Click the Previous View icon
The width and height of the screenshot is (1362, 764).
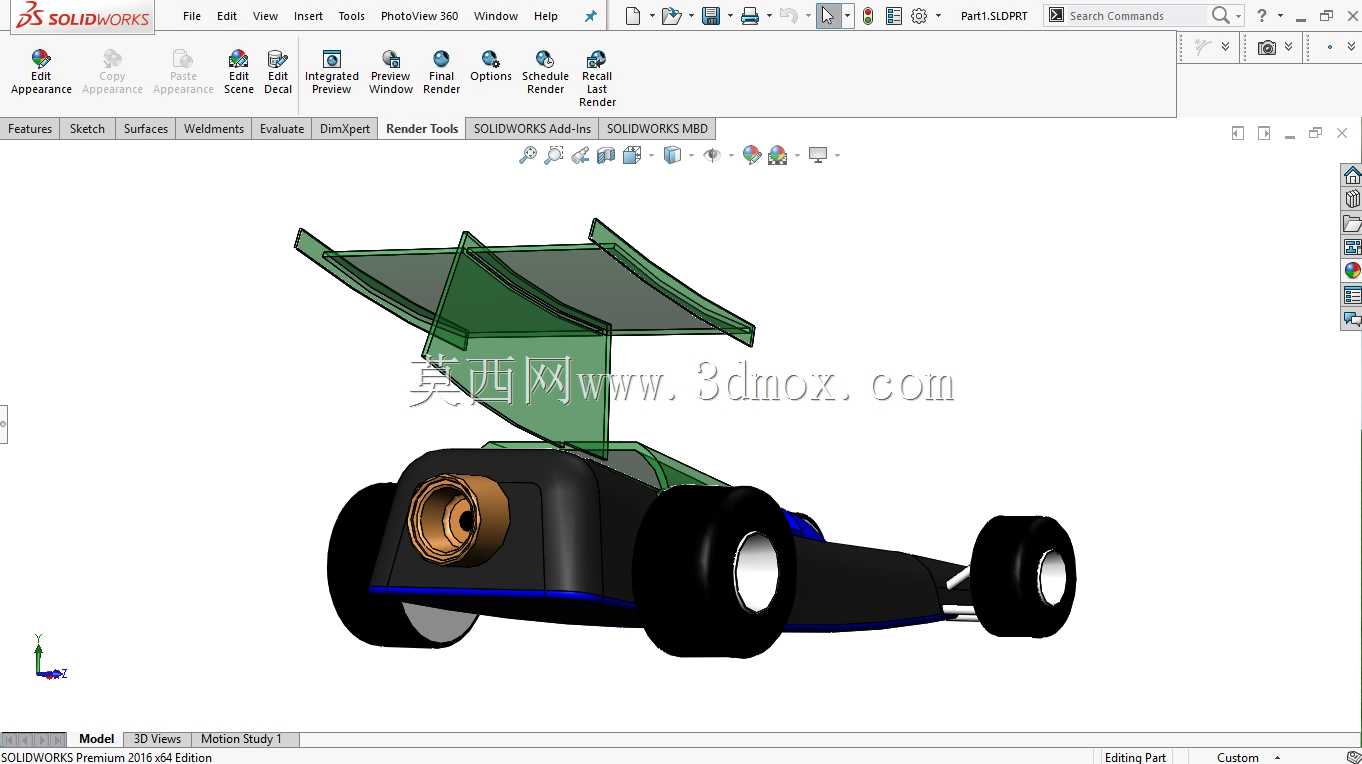(580, 155)
